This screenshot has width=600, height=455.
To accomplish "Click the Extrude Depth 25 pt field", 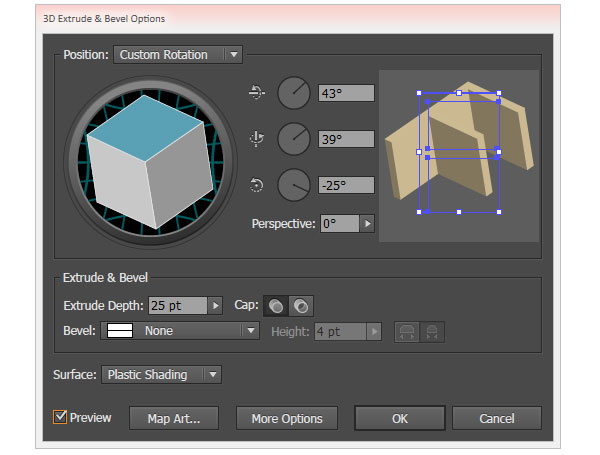I will (x=176, y=306).
